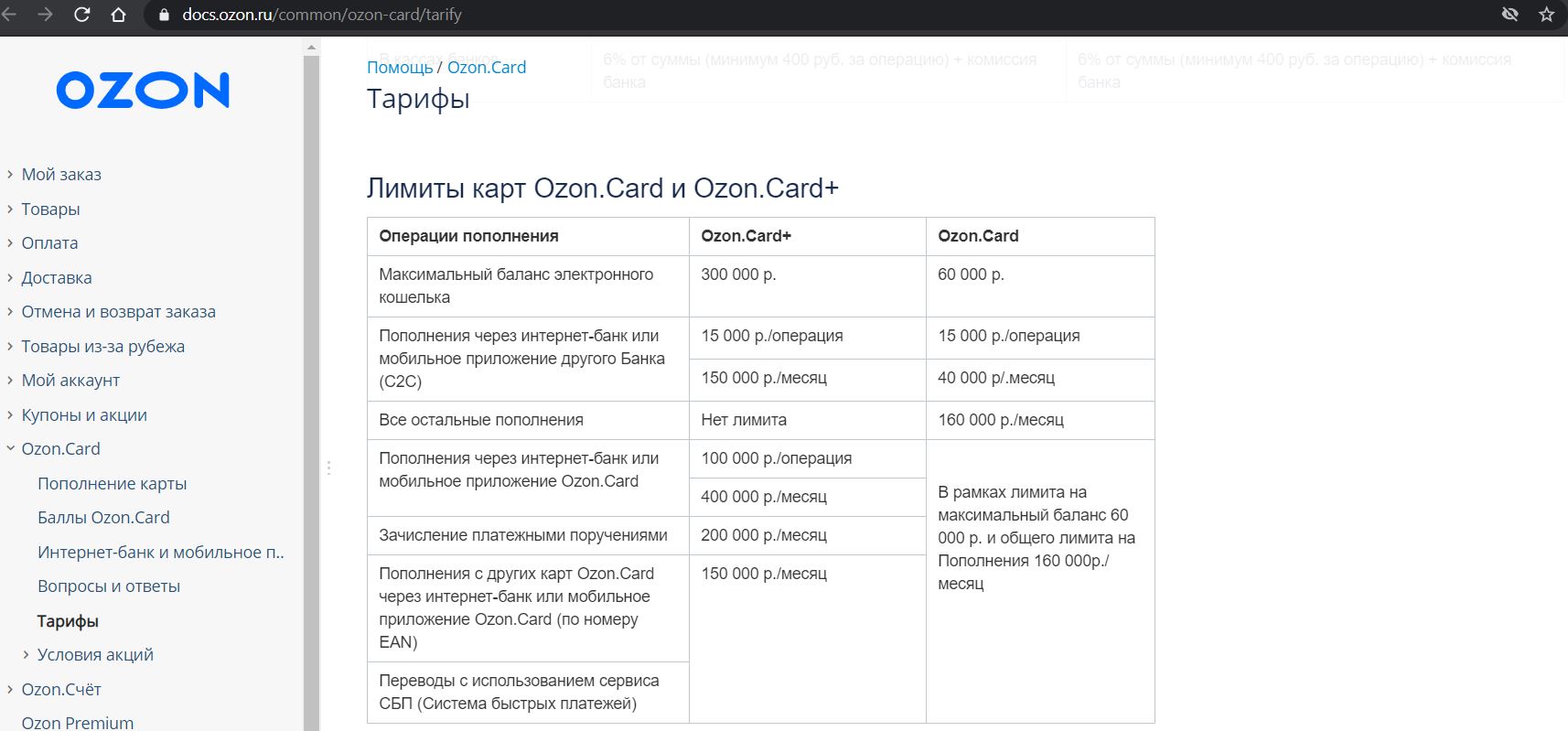Expand the Купоны и акции section
This screenshot has height=731, width=1568.
[x=10, y=414]
